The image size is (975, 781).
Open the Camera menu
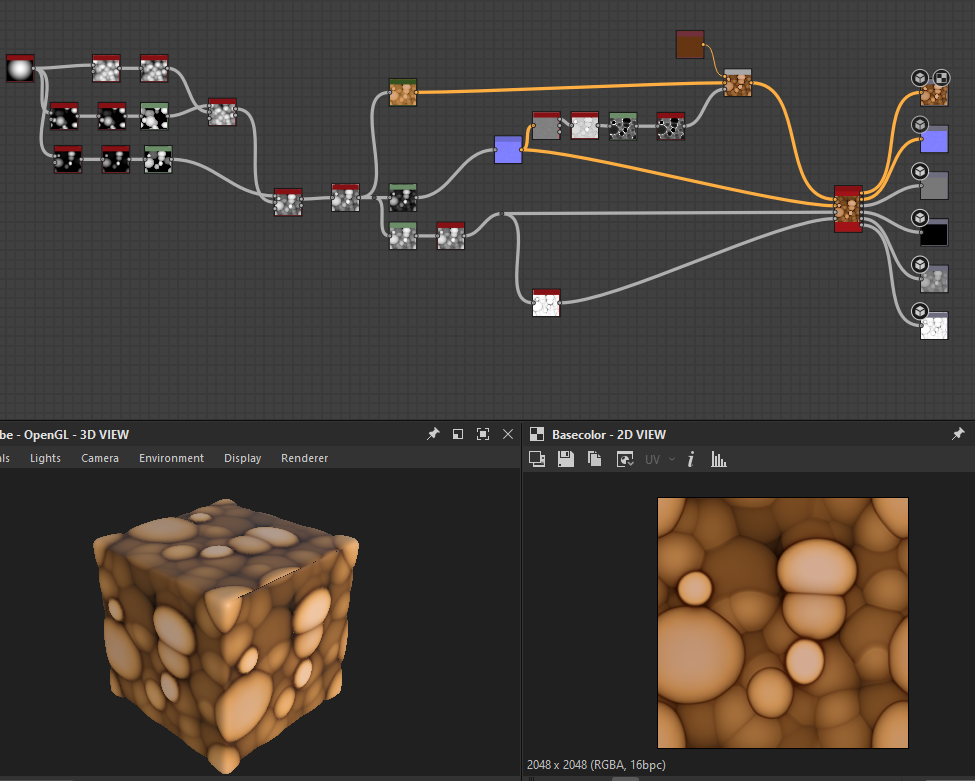pyautogui.click(x=100, y=458)
